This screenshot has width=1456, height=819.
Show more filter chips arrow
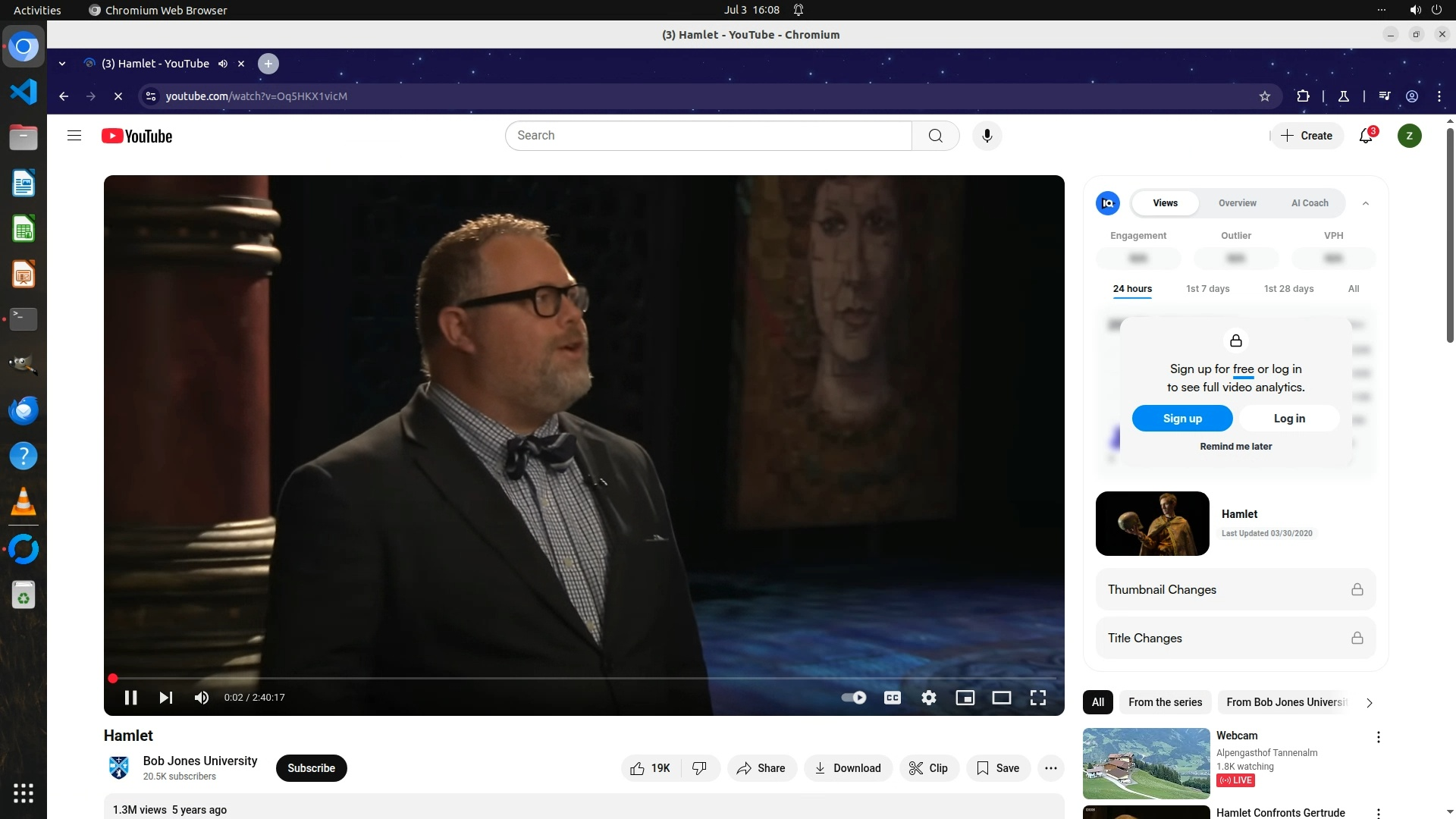tap(1369, 703)
